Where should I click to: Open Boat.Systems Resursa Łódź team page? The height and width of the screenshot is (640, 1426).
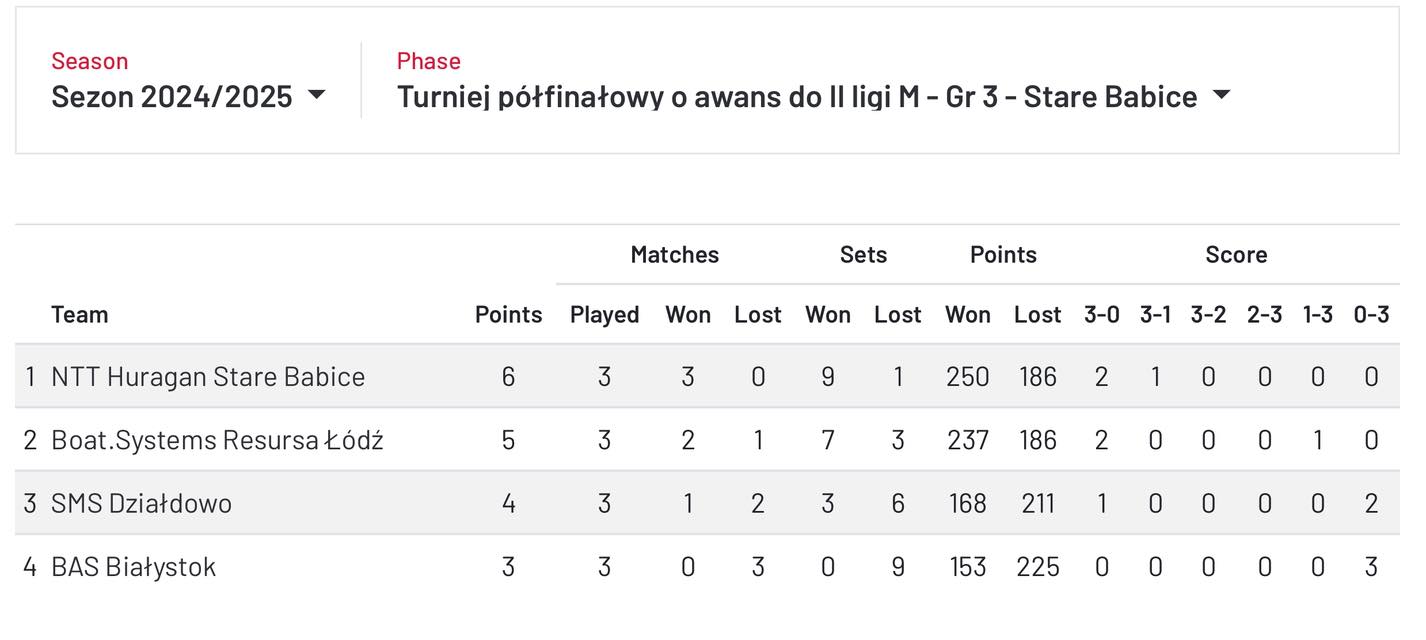coord(217,440)
